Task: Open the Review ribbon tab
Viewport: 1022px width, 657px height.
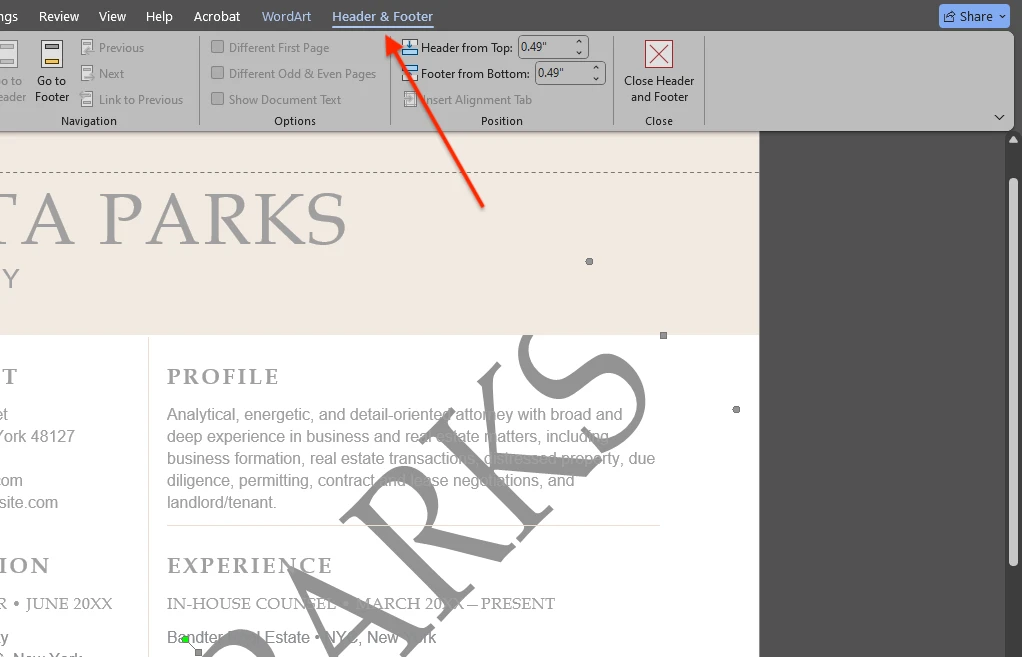Action: [59, 17]
